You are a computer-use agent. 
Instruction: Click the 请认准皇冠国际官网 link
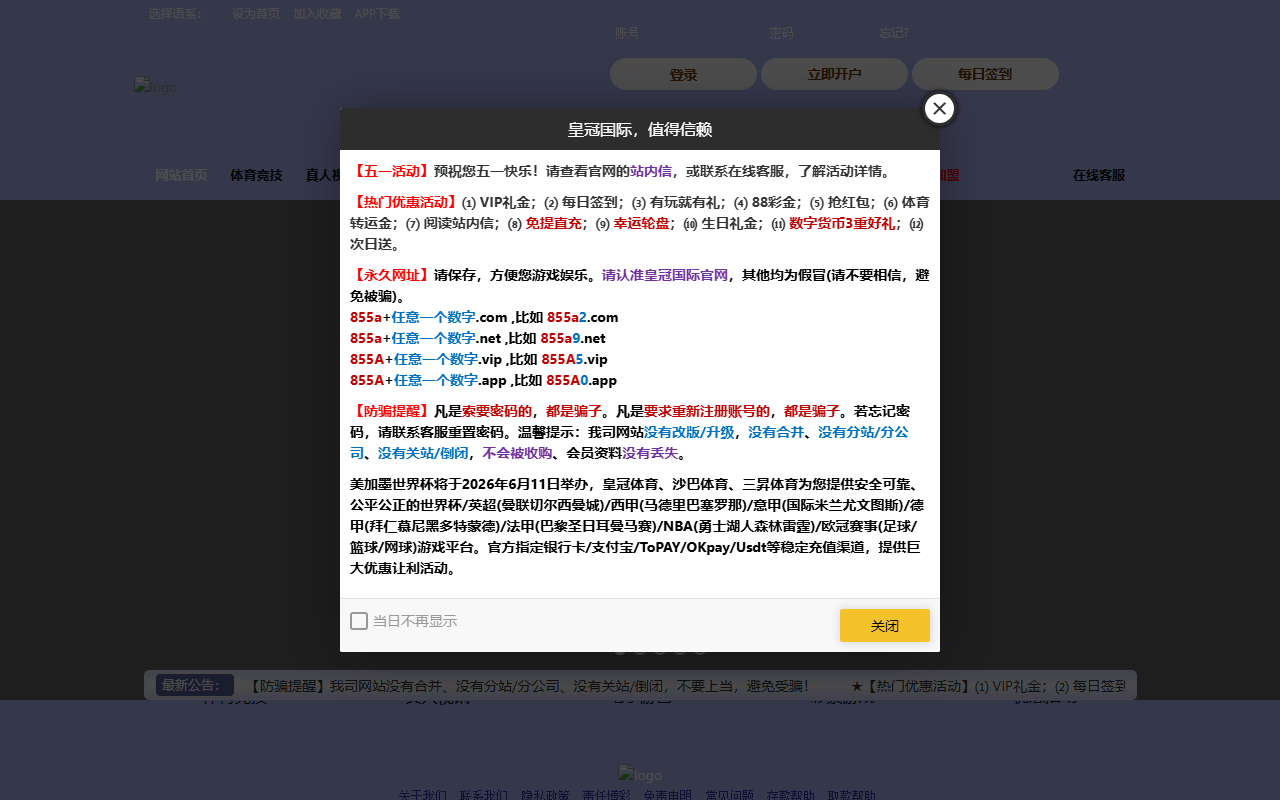click(x=665, y=275)
